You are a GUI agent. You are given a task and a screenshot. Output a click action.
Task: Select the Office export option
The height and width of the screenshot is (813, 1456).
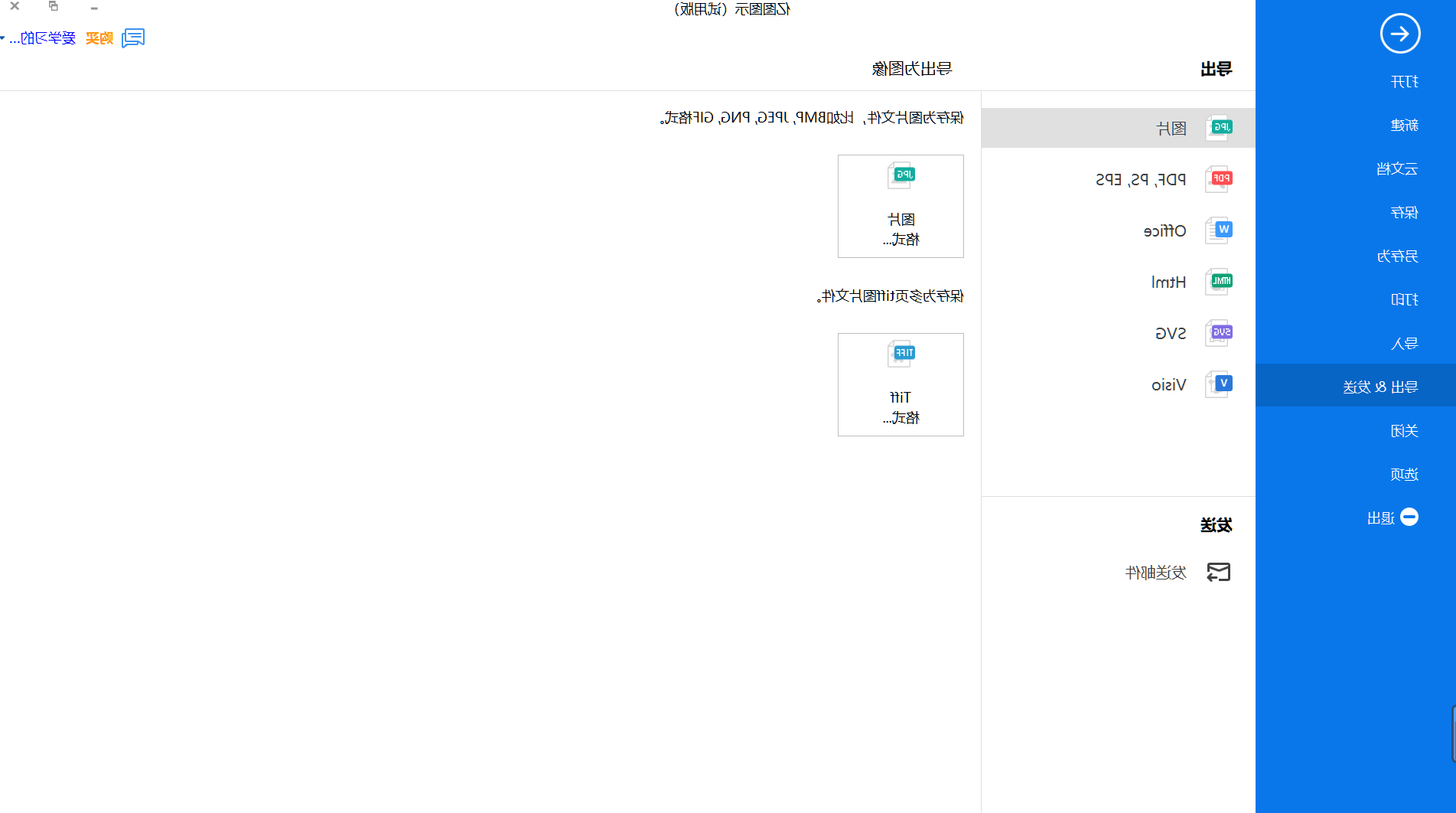coord(1119,230)
